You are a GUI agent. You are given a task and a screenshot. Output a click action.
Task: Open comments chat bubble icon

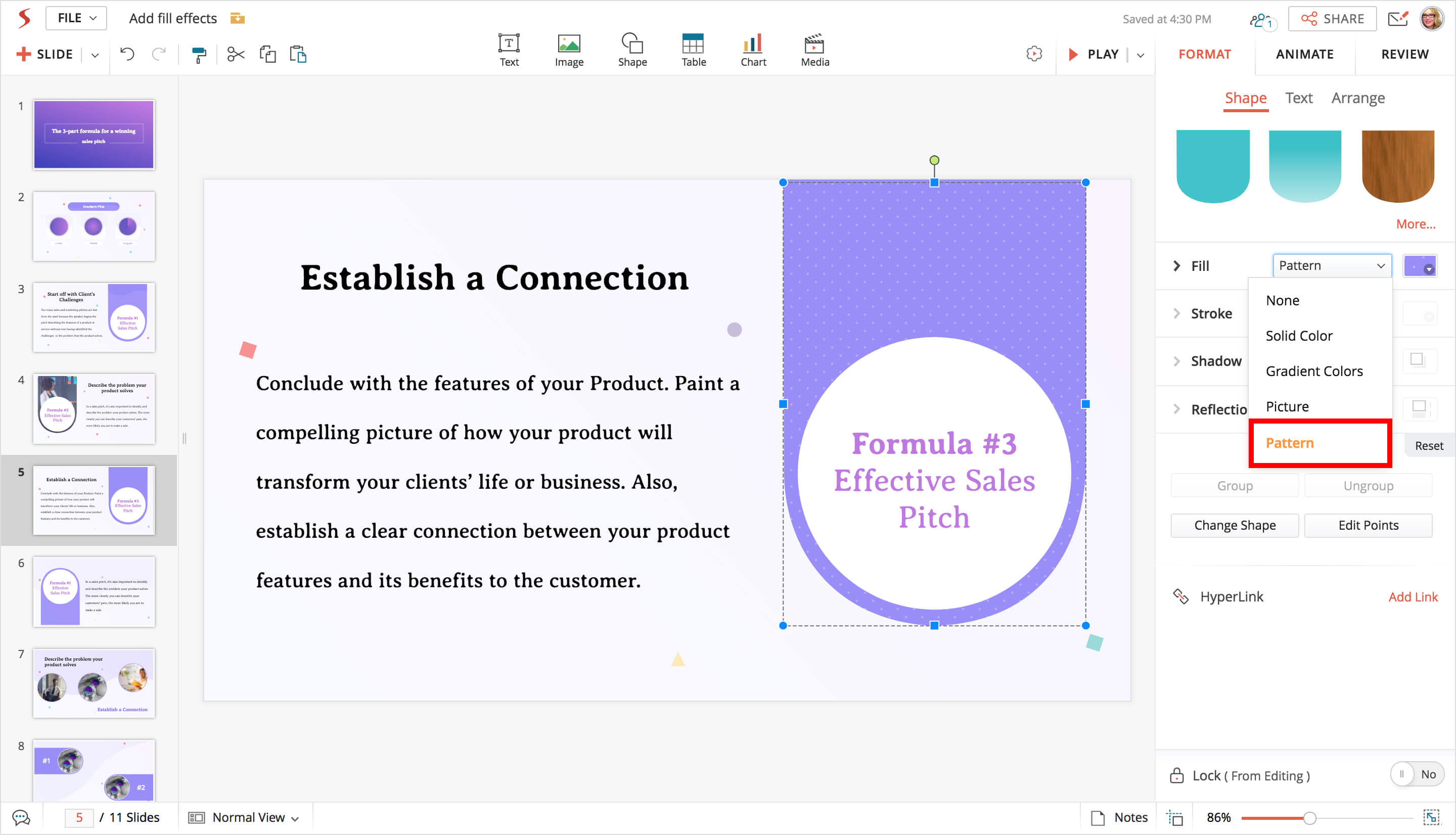click(x=21, y=817)
